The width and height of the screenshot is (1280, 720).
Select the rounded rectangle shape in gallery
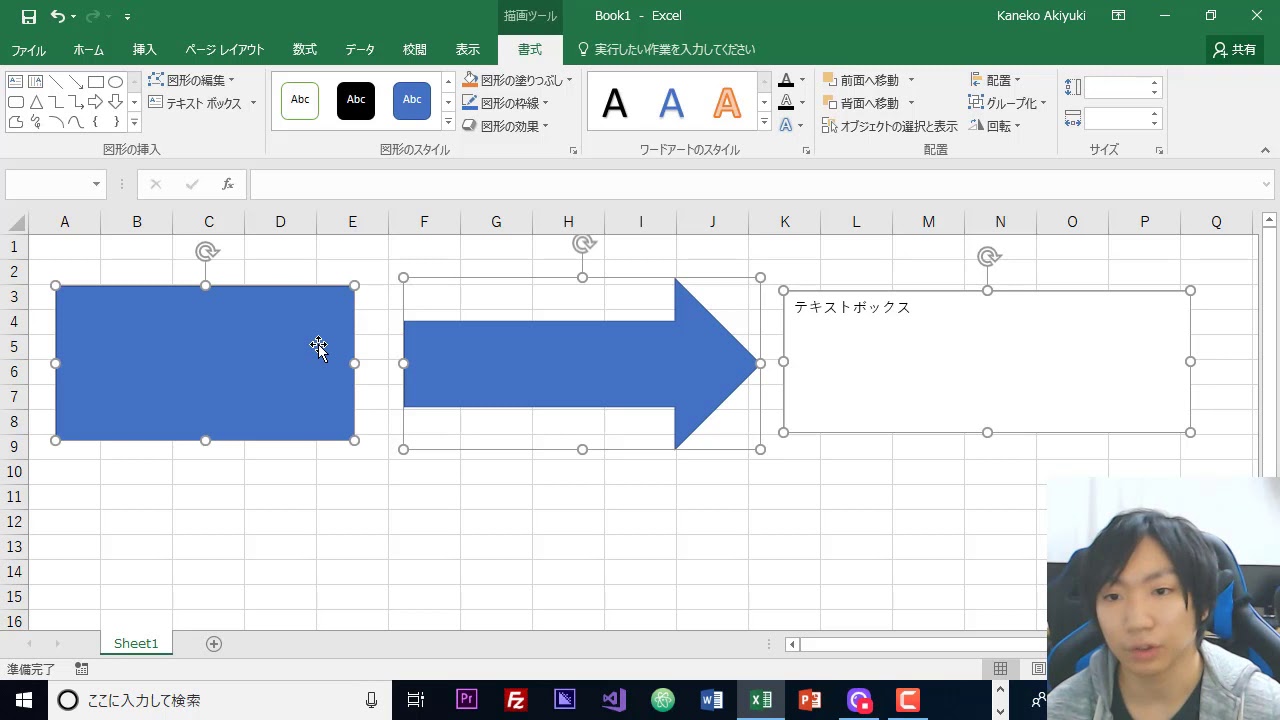pos(16,102)
